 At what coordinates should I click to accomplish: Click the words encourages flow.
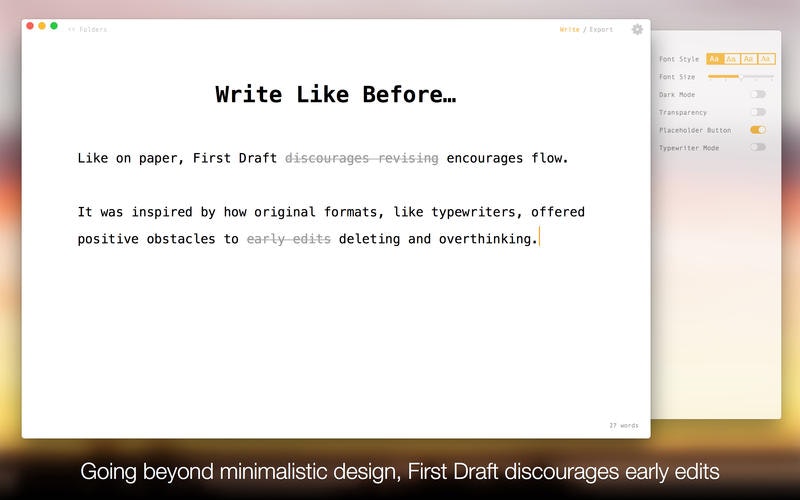point(507,158)
